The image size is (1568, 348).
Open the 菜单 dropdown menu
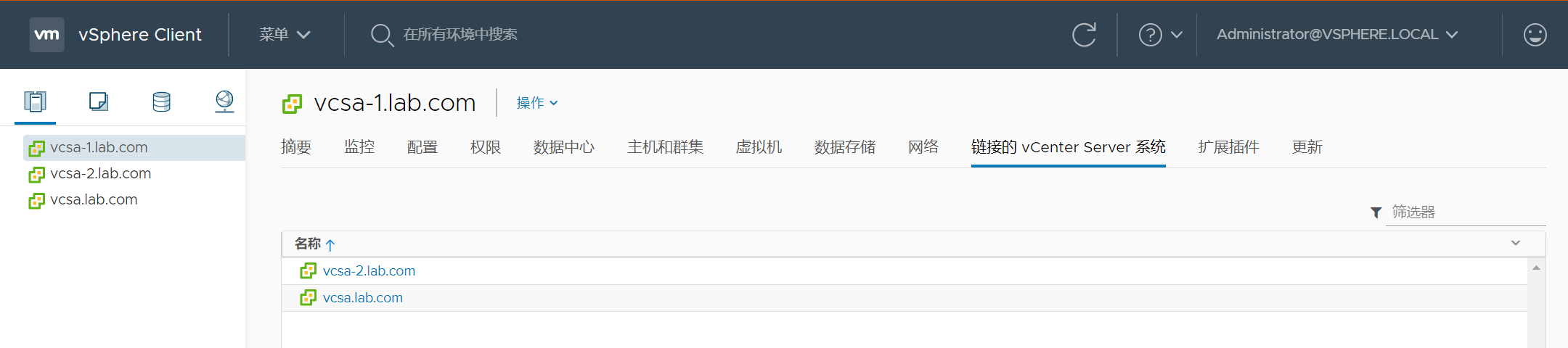click(285, 34)
